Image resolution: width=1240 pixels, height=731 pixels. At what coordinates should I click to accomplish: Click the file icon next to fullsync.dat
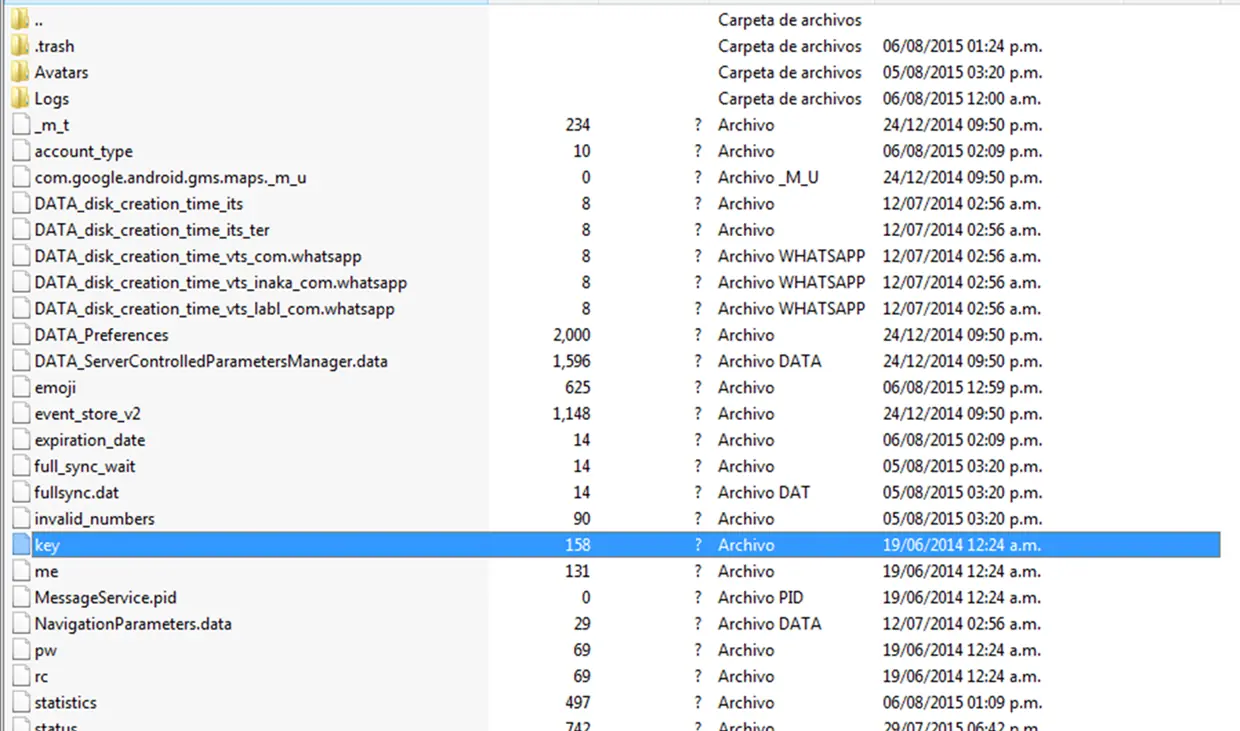pyautogui.click(x=21, y=492)
